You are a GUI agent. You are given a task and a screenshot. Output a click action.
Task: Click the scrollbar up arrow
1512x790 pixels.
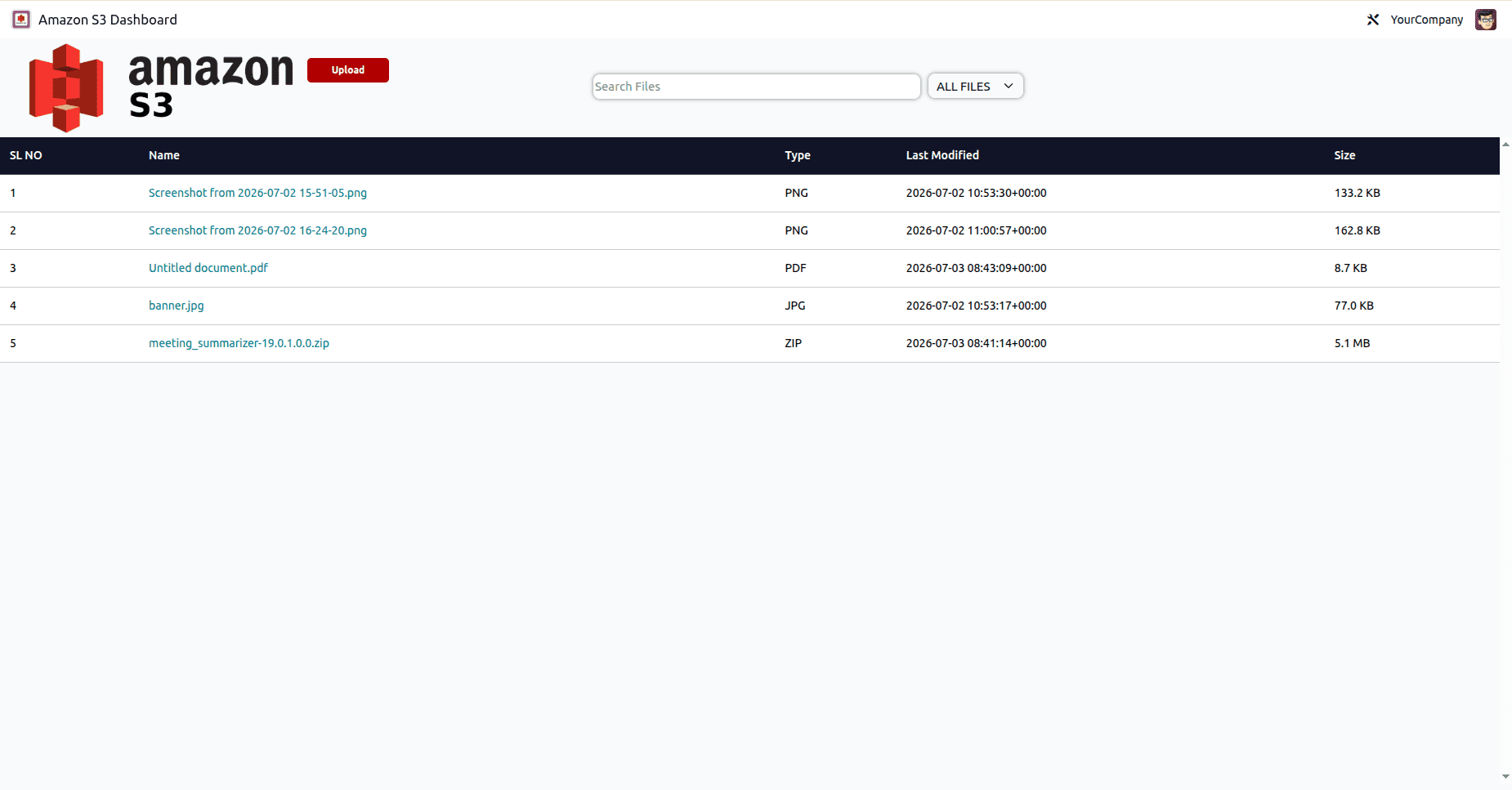[1505, 145]
